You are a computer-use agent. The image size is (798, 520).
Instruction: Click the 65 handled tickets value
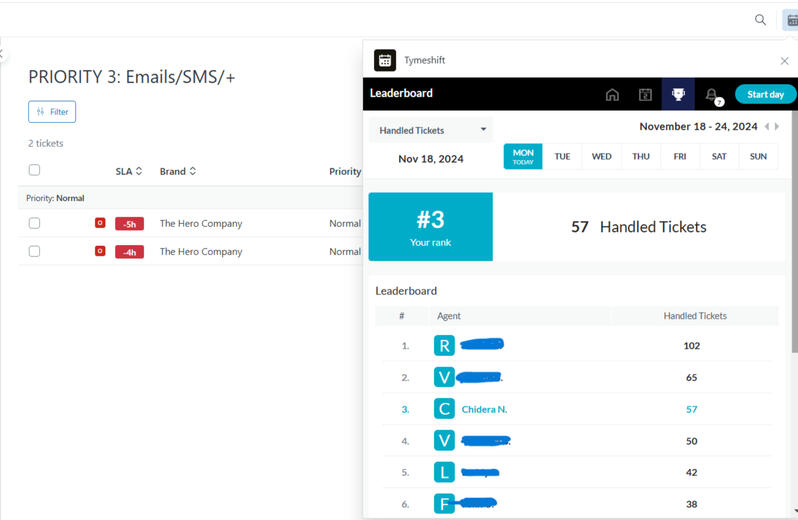692,378
